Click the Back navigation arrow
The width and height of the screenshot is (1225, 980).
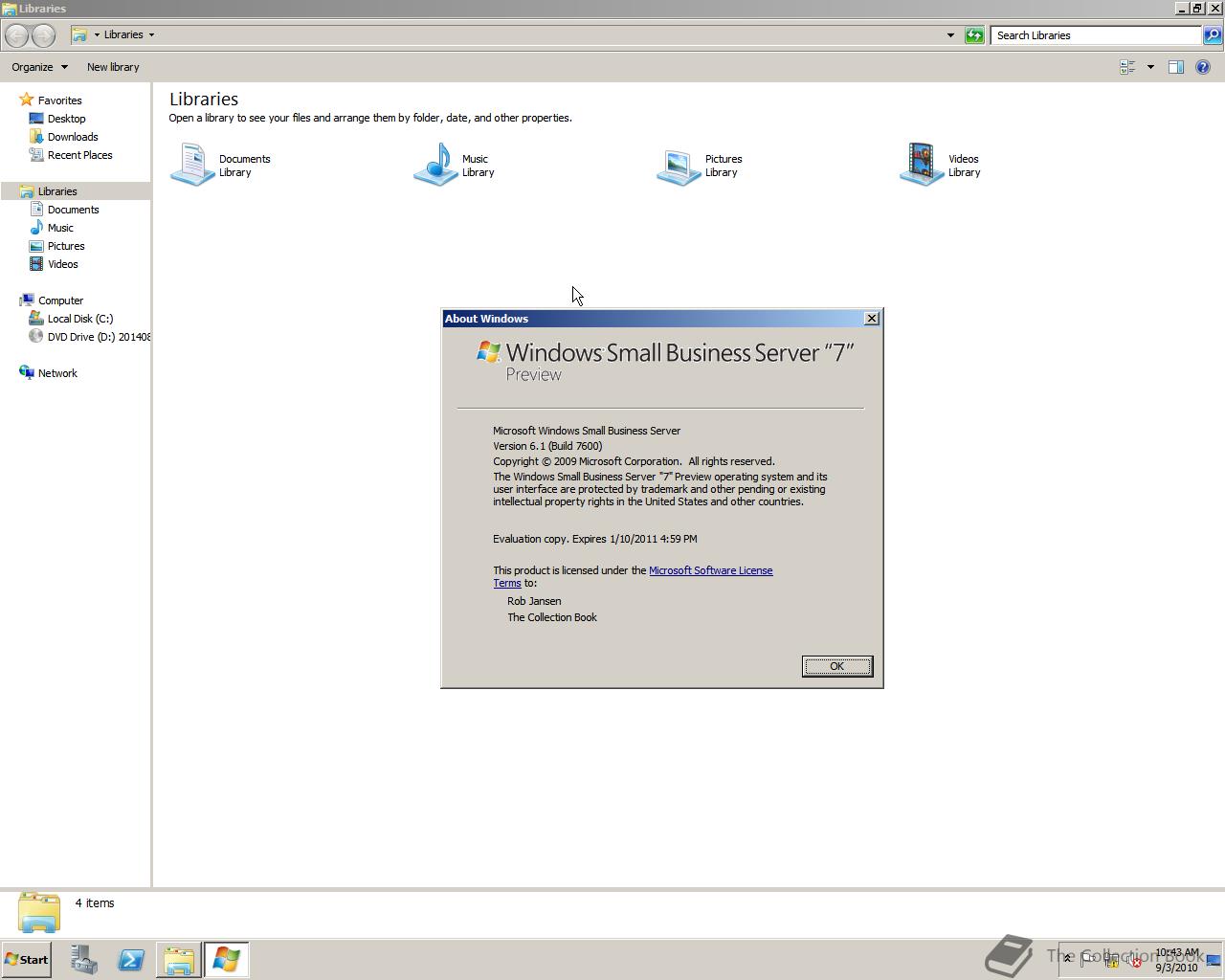[x=16, y=35]
